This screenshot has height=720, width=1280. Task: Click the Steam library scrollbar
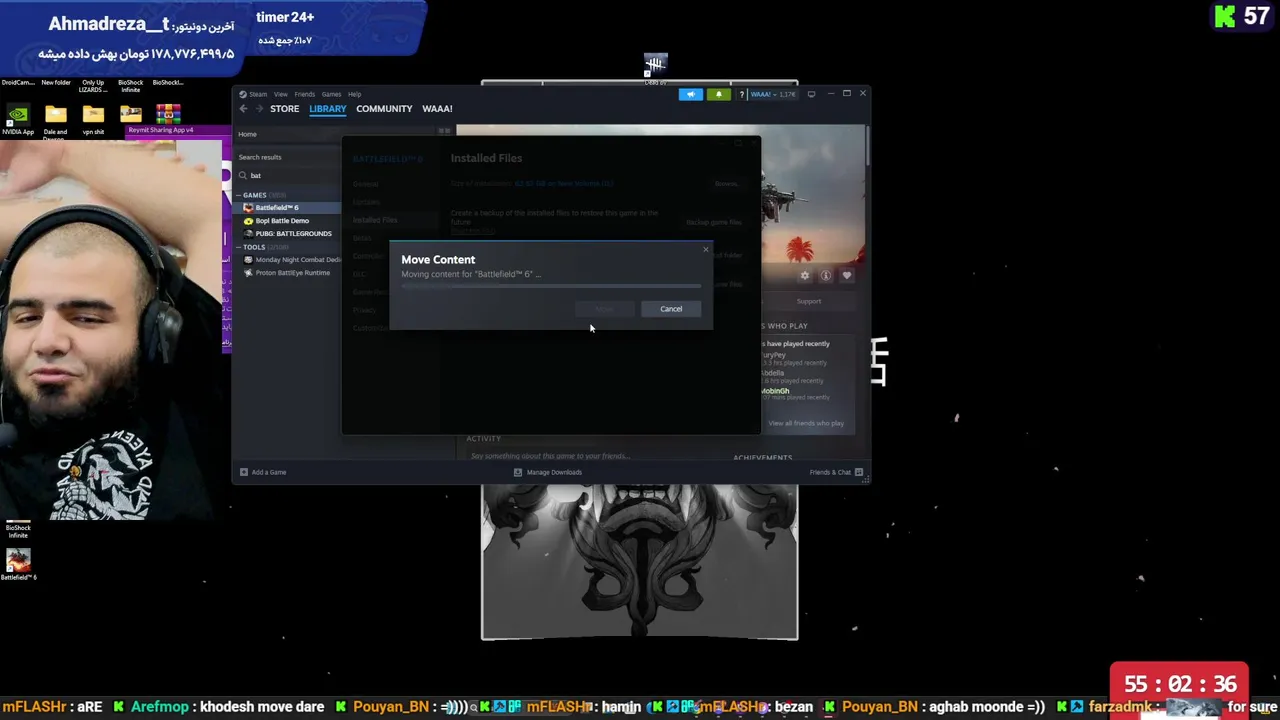[868, 147]
